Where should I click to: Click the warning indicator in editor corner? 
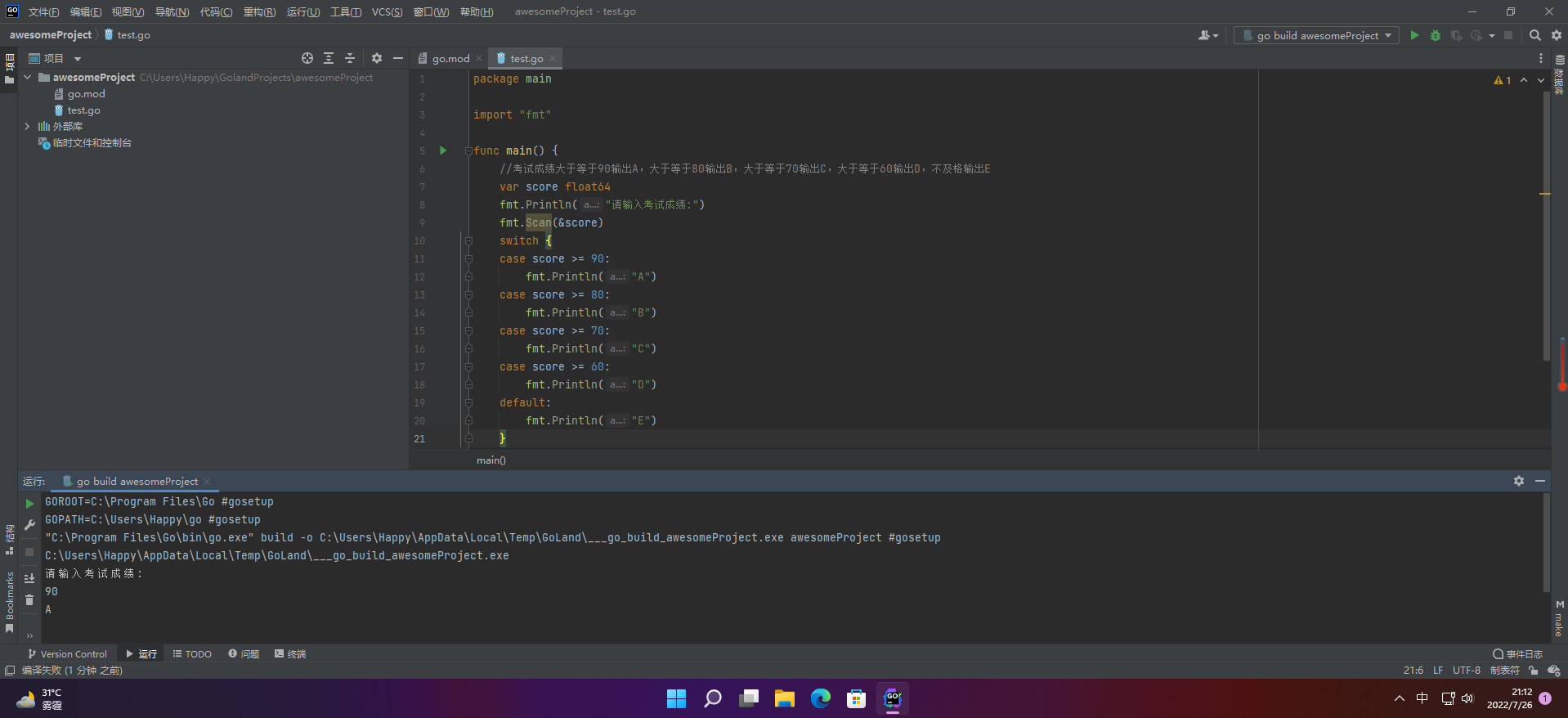click(1503, 80)
